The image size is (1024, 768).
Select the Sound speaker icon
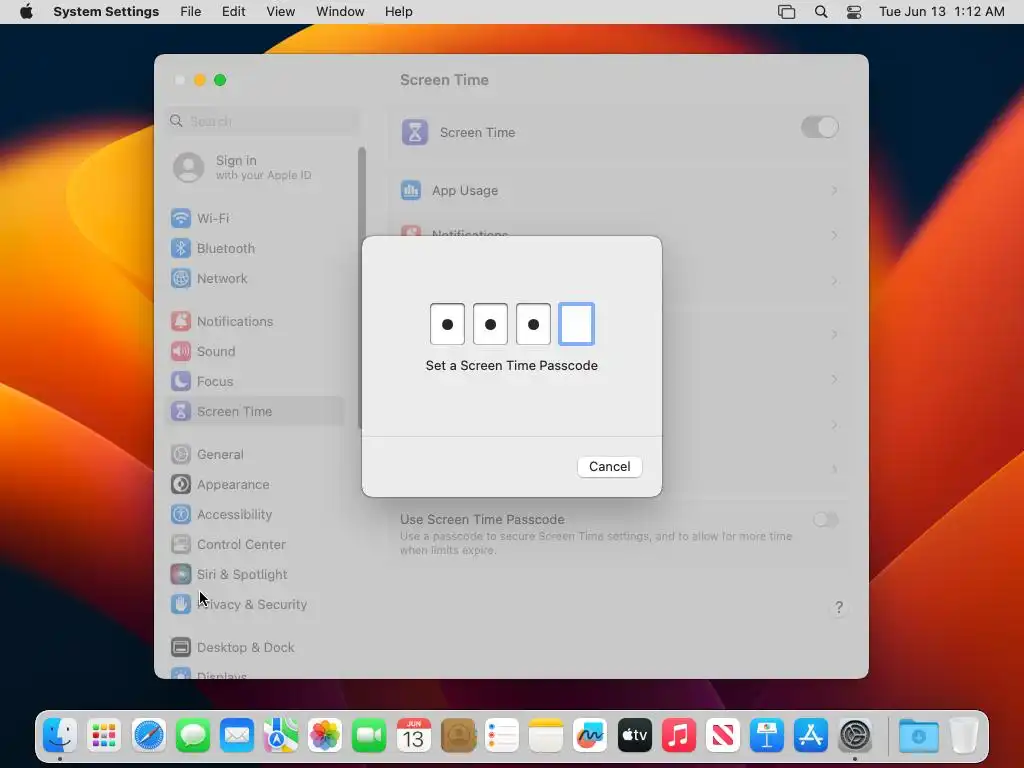(181, 351)
